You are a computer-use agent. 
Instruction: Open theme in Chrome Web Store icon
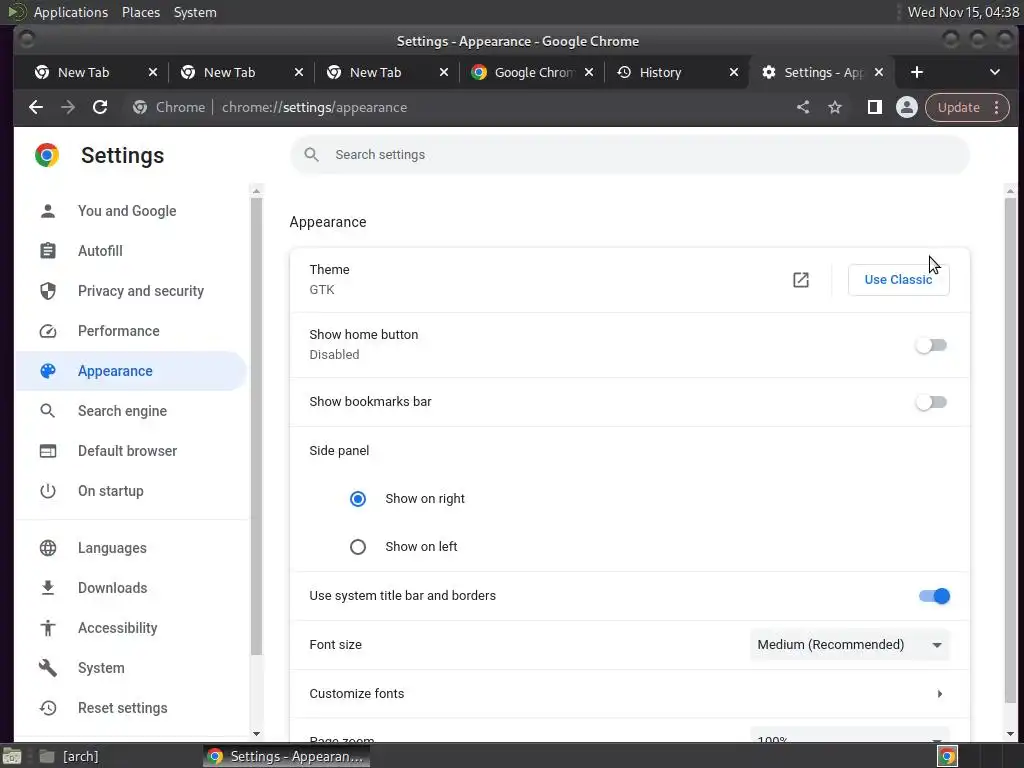[x=801, y=280]
